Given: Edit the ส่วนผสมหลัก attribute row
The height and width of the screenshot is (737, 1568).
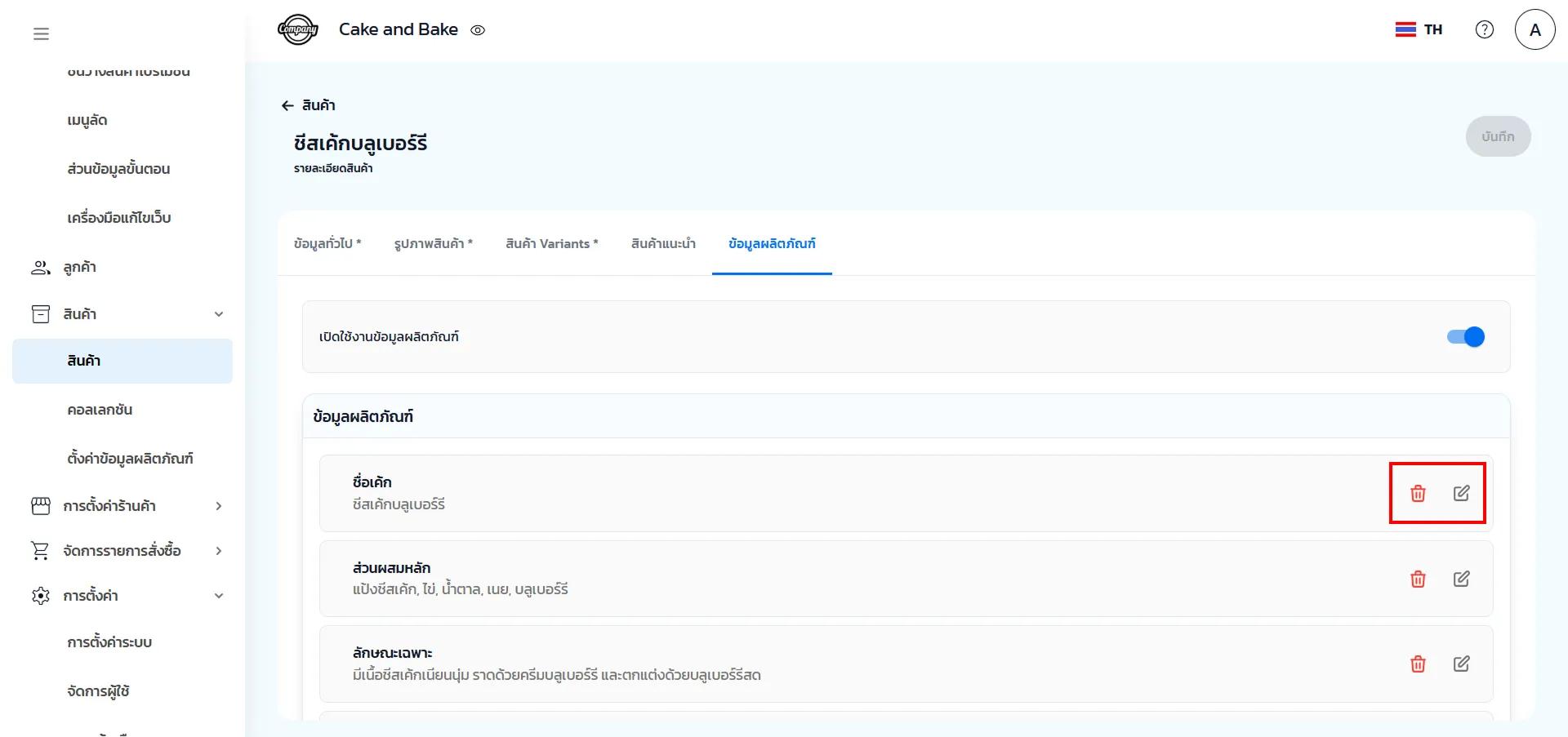Looking at the screenshot, I should [x=1461, y=579].
